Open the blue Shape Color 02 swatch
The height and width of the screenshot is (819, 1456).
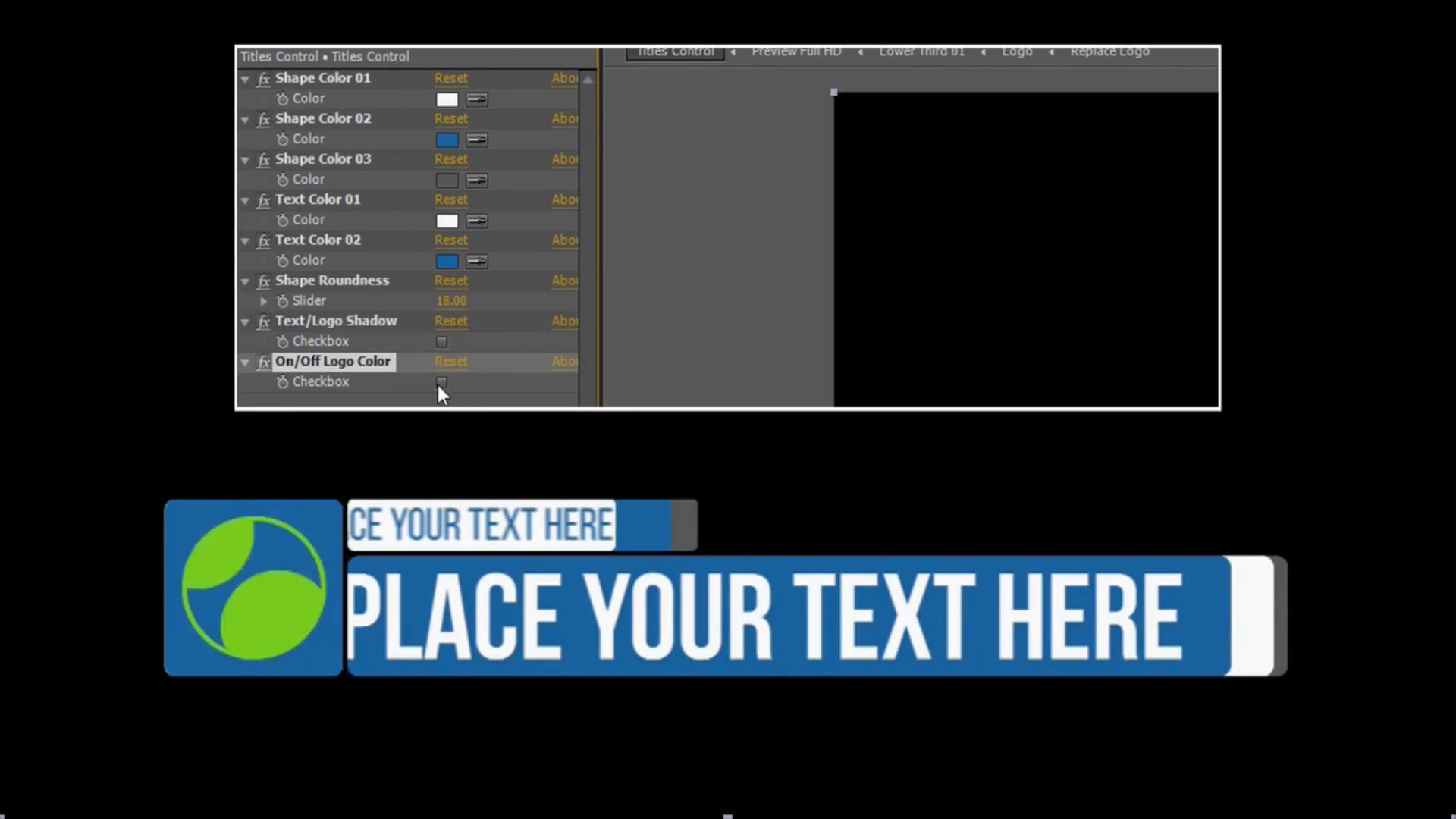(447, 140)
